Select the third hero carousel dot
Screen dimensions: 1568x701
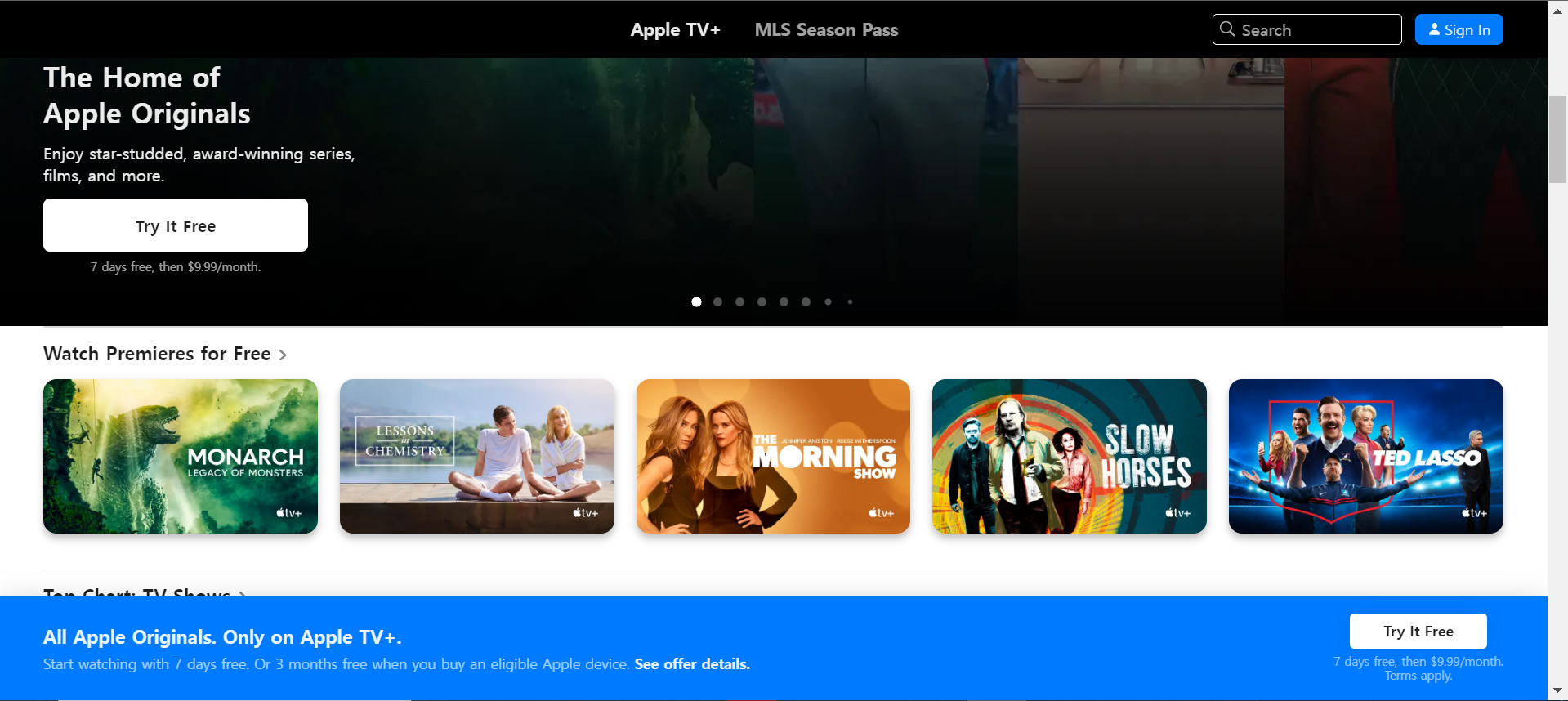click(739, 302)
